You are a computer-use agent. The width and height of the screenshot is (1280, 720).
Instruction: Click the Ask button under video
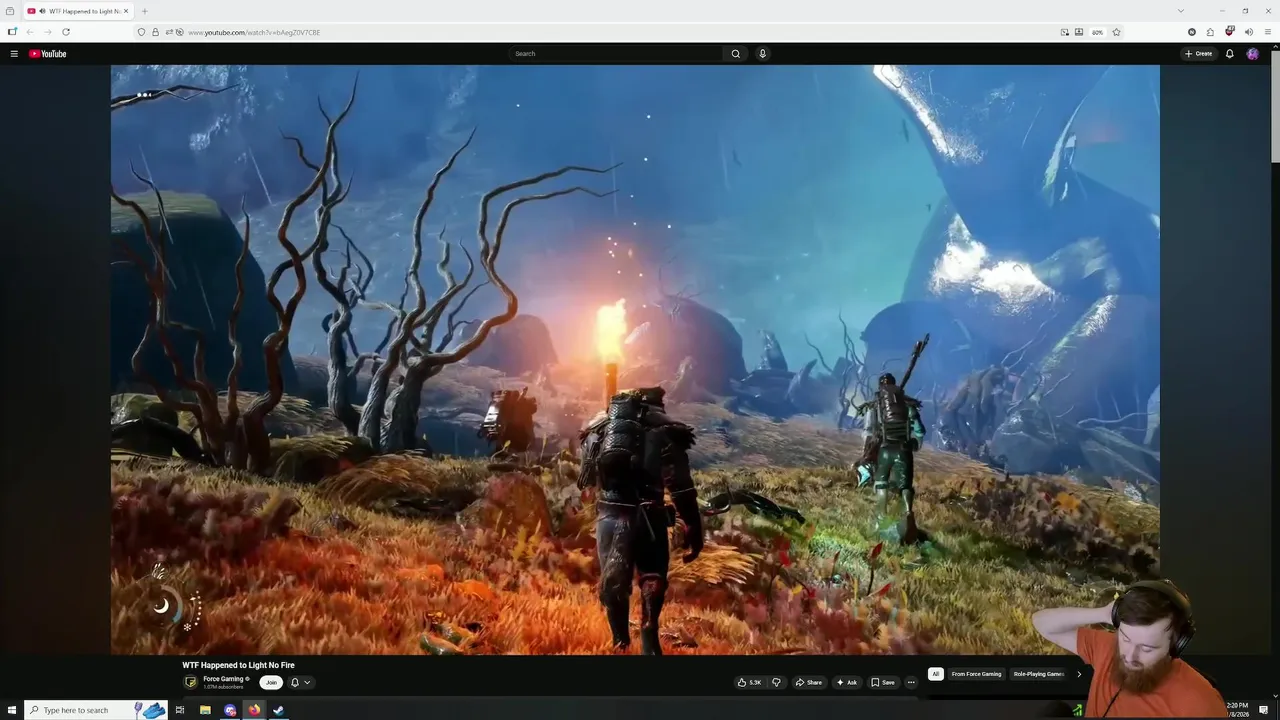847,683
